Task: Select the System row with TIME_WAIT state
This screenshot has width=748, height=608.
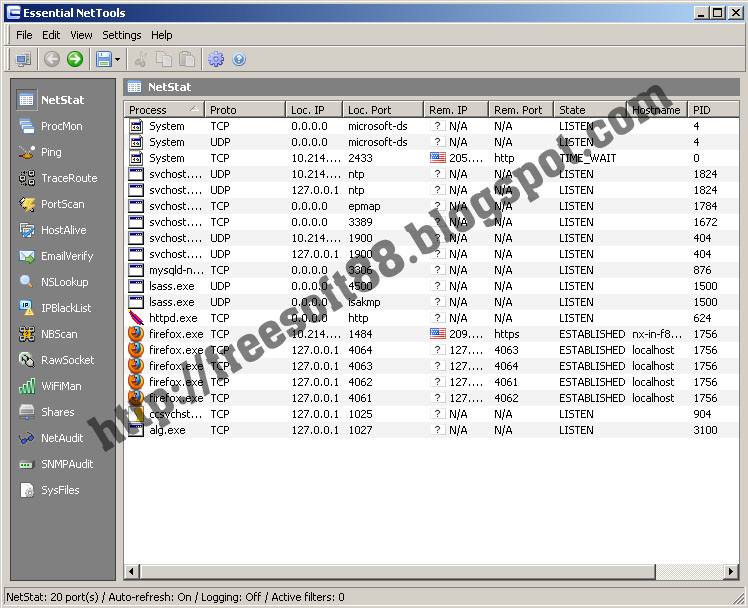Action: click(431, 158)
